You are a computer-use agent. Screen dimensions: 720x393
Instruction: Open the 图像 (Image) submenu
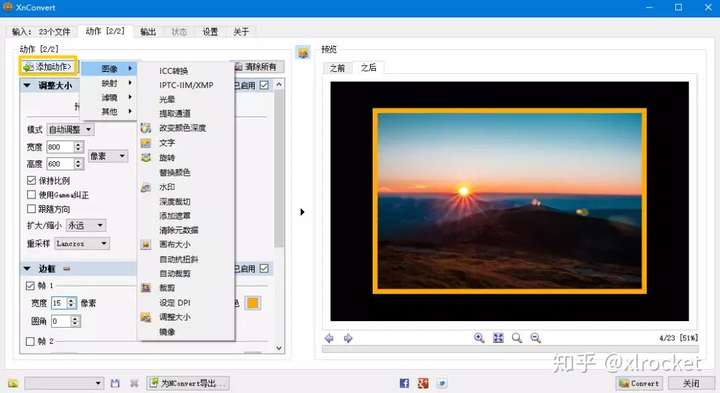click(x=109, y=69)
